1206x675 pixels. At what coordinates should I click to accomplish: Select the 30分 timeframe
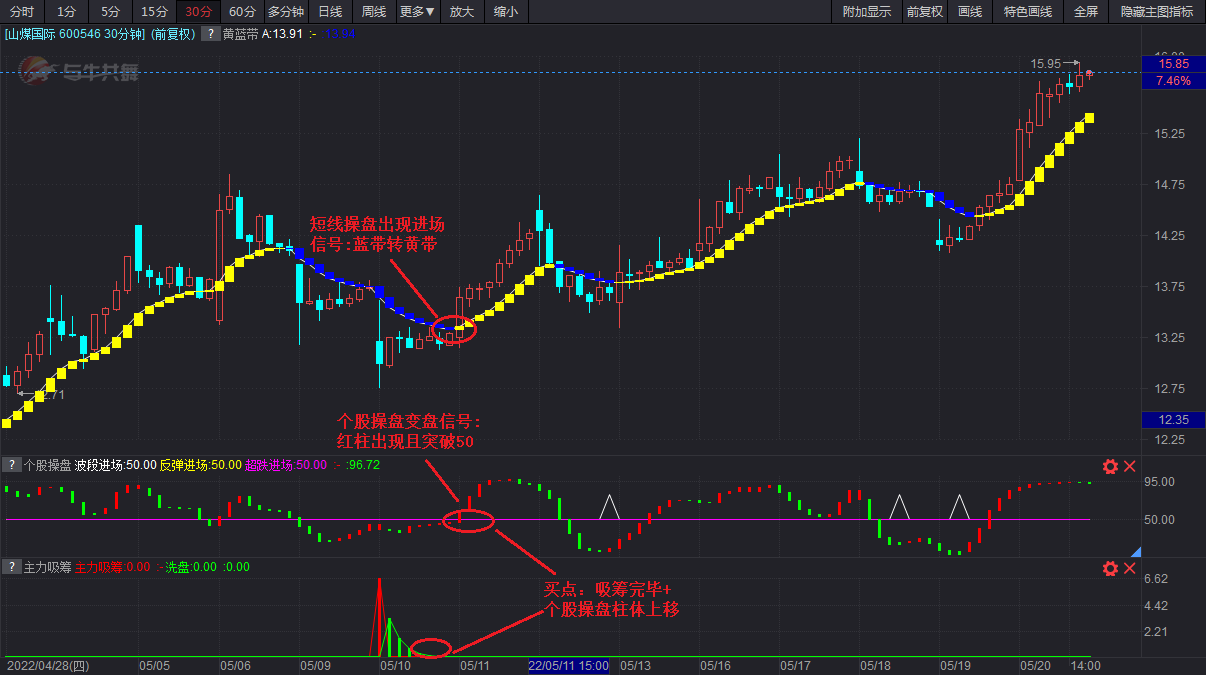[x=198, y=12]
